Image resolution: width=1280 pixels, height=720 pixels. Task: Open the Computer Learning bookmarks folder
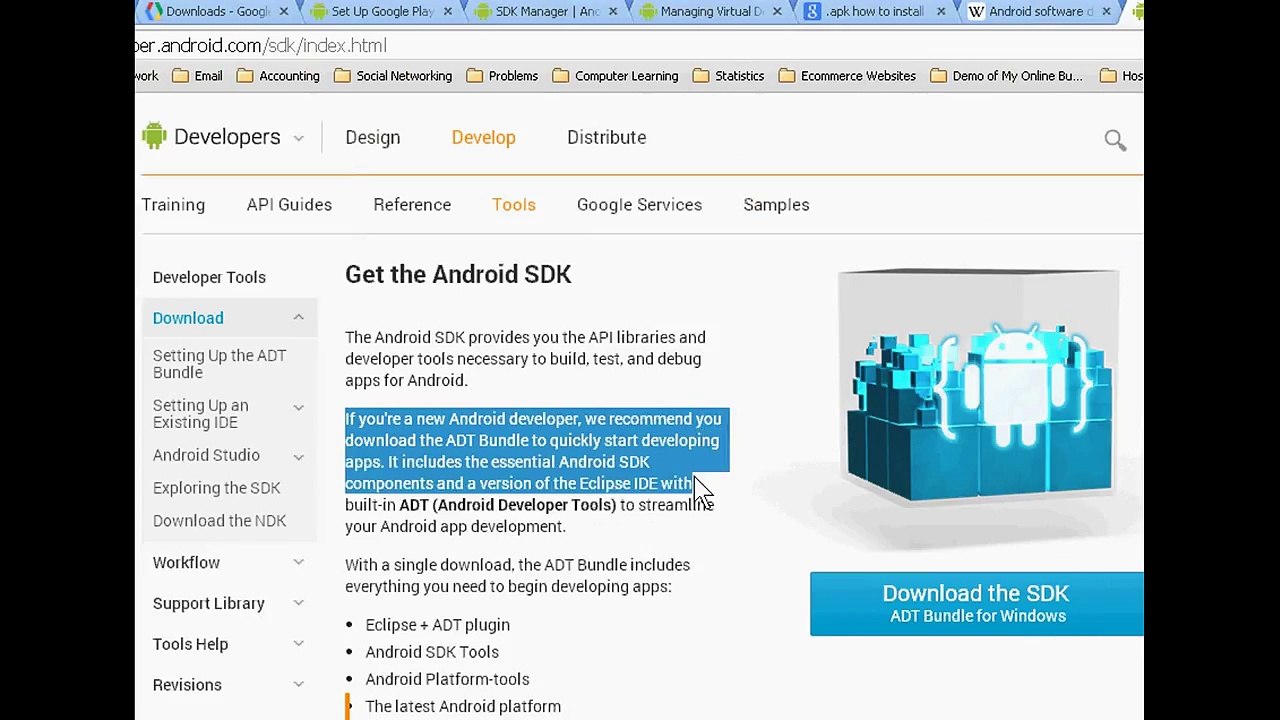pyautogui.click(x=615, y=76)
